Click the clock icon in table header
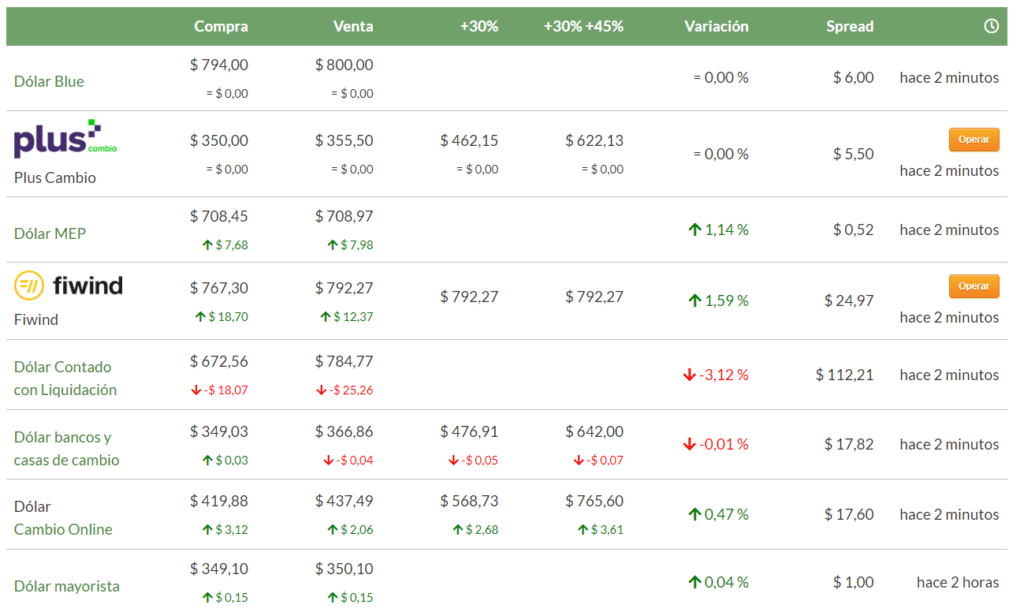 coord(991,27)
